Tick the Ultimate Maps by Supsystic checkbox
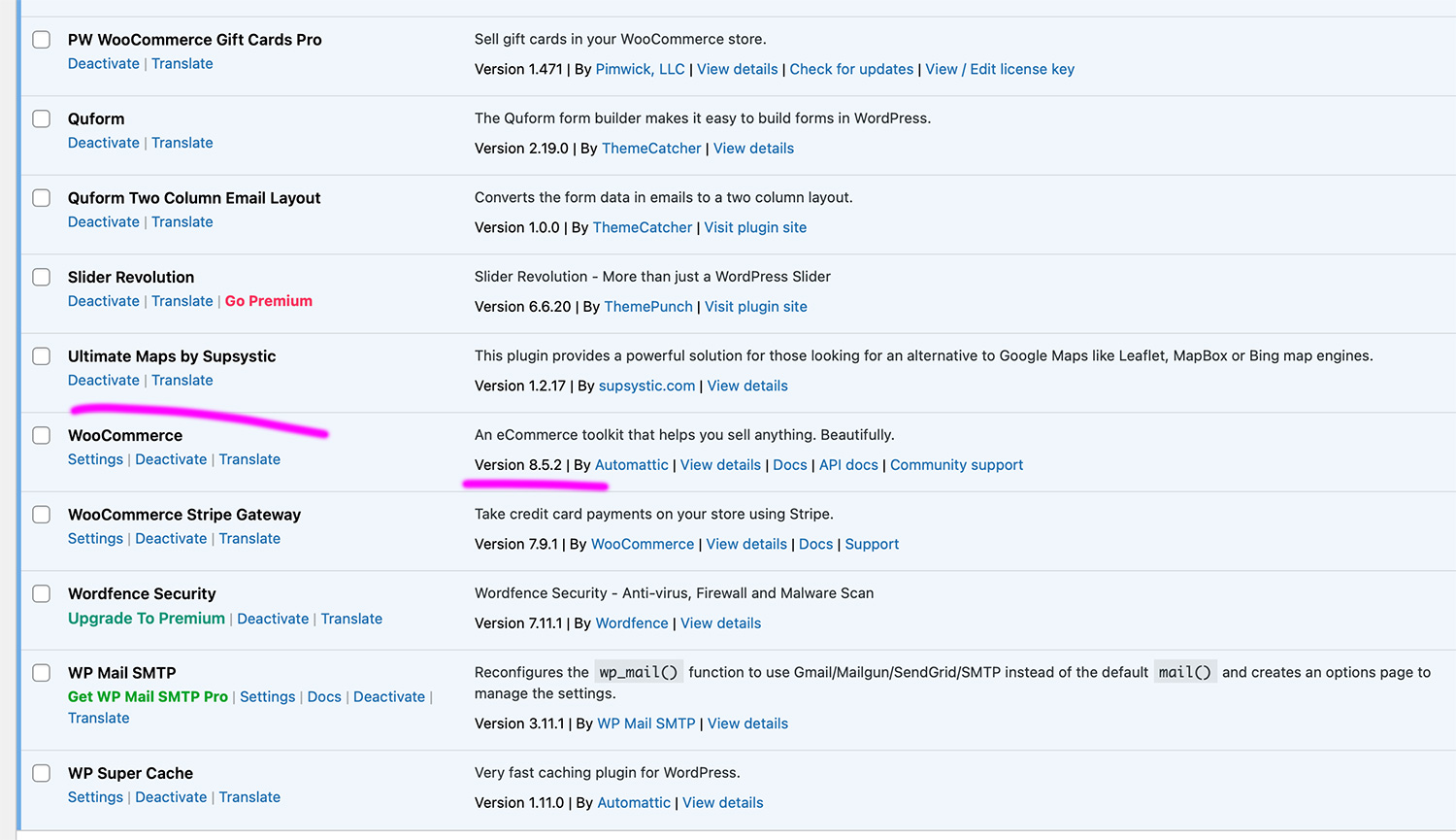 pyautogui.click(x=42, y=356)
